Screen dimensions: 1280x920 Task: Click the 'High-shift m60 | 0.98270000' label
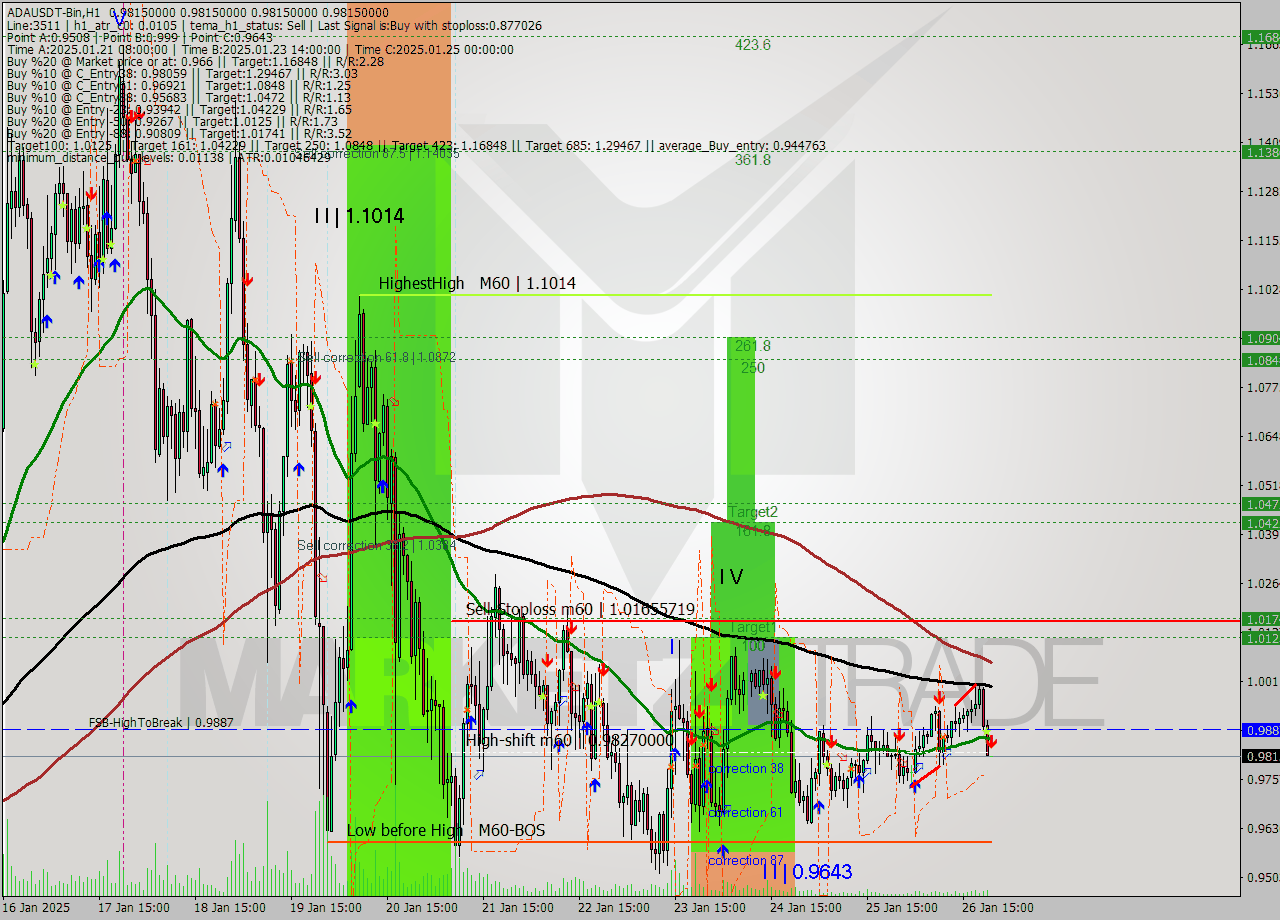point(570,740)
